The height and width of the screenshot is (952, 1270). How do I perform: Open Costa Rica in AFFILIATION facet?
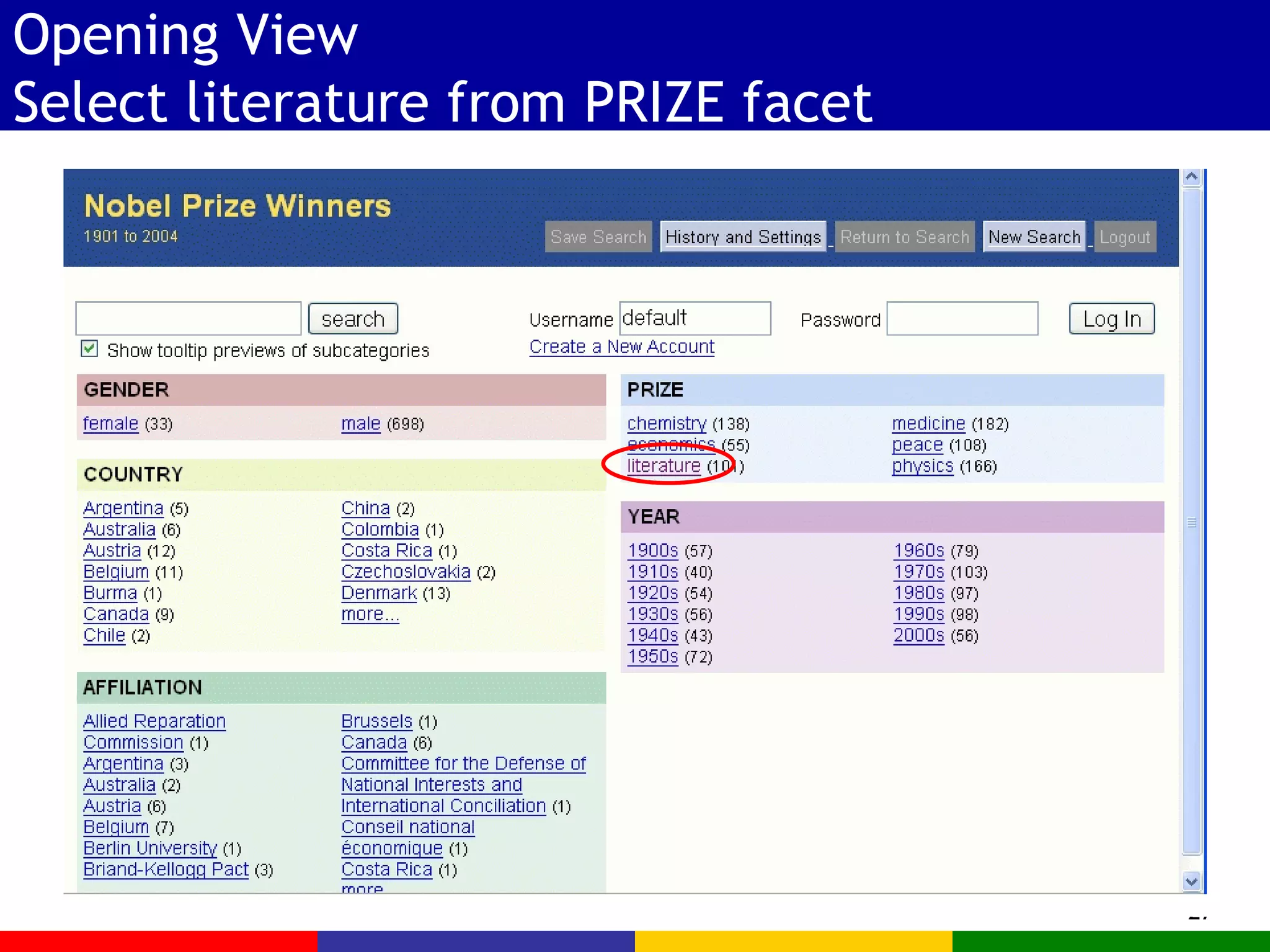(x=387, y=869)
